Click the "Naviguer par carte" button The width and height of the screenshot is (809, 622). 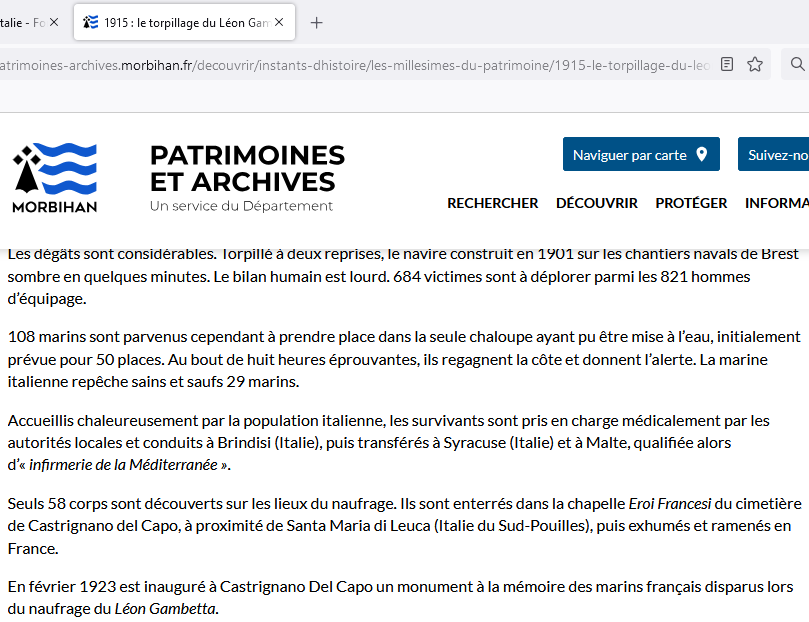pyautogui.click(x=640, y=154)
